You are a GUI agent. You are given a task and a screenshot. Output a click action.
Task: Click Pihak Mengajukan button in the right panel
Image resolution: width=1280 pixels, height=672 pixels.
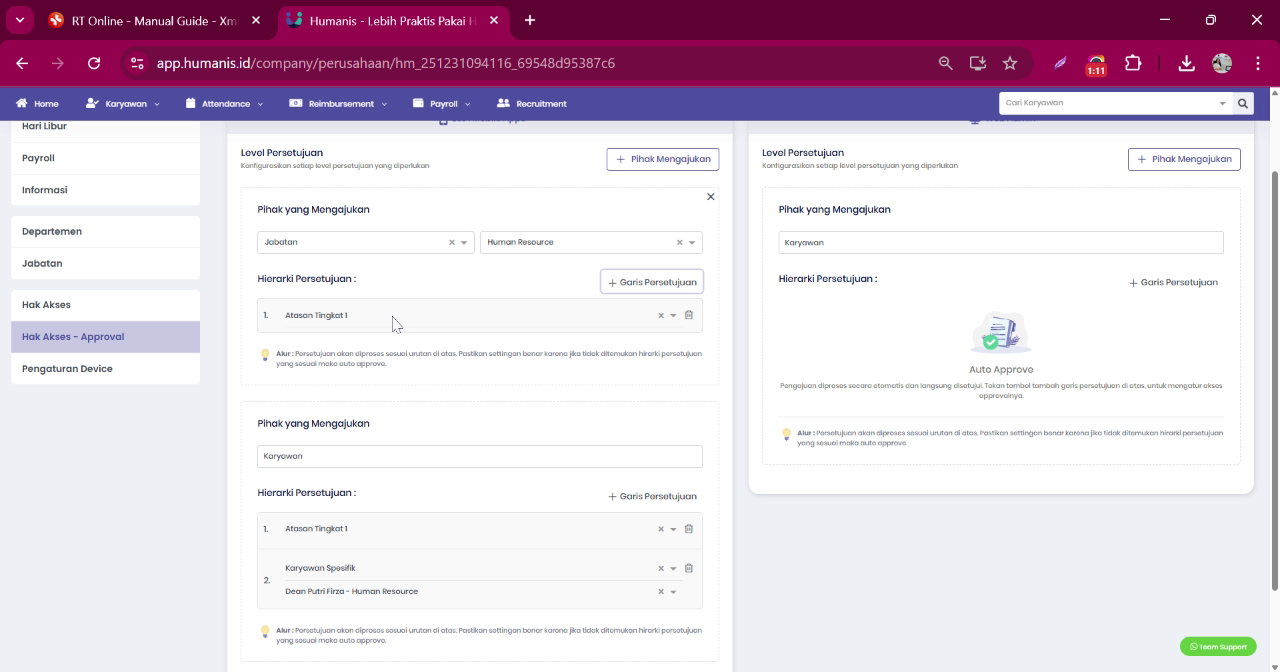pos(1184,159)
